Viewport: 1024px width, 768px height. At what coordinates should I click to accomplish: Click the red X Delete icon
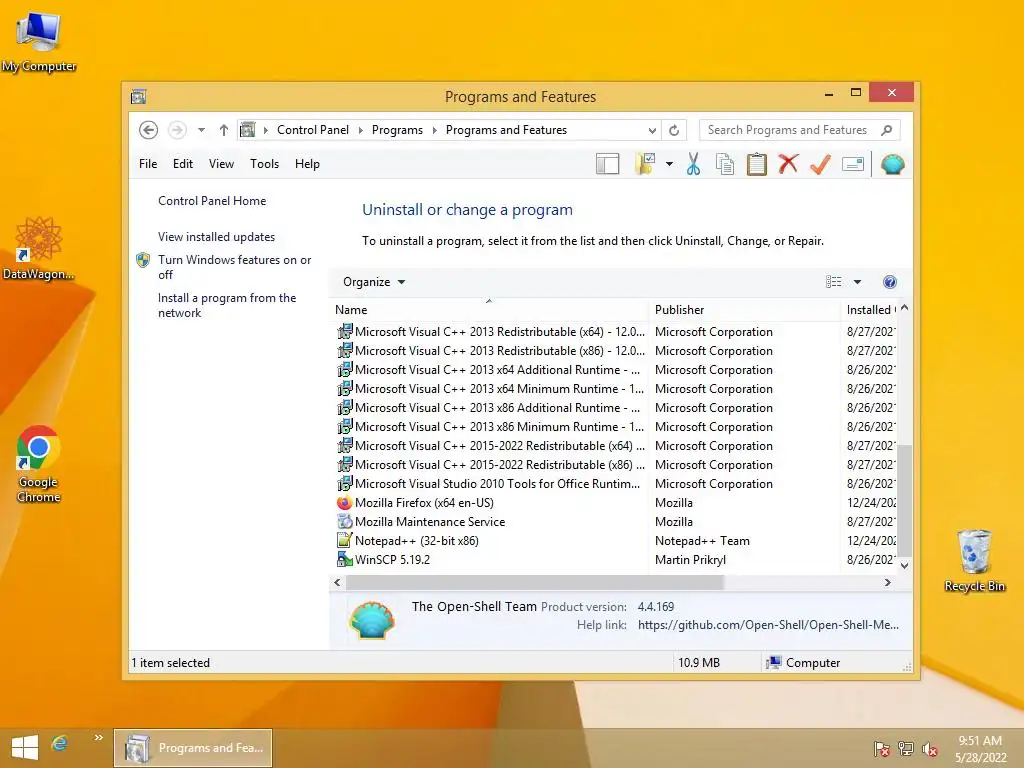[x=788, y=164]
